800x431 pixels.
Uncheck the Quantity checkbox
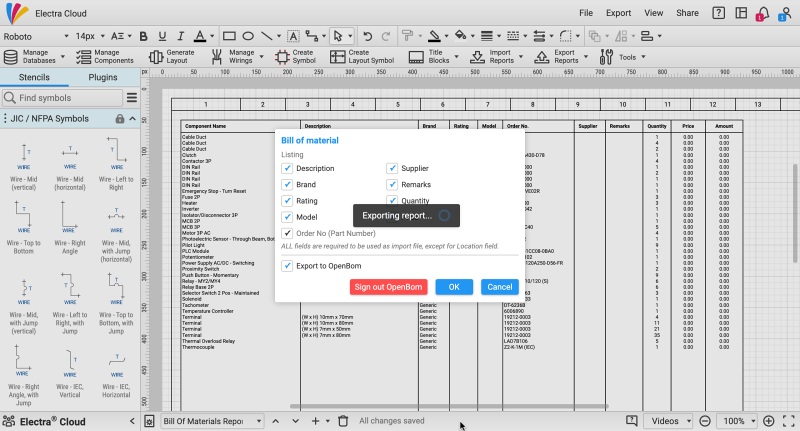pos(392,200)
